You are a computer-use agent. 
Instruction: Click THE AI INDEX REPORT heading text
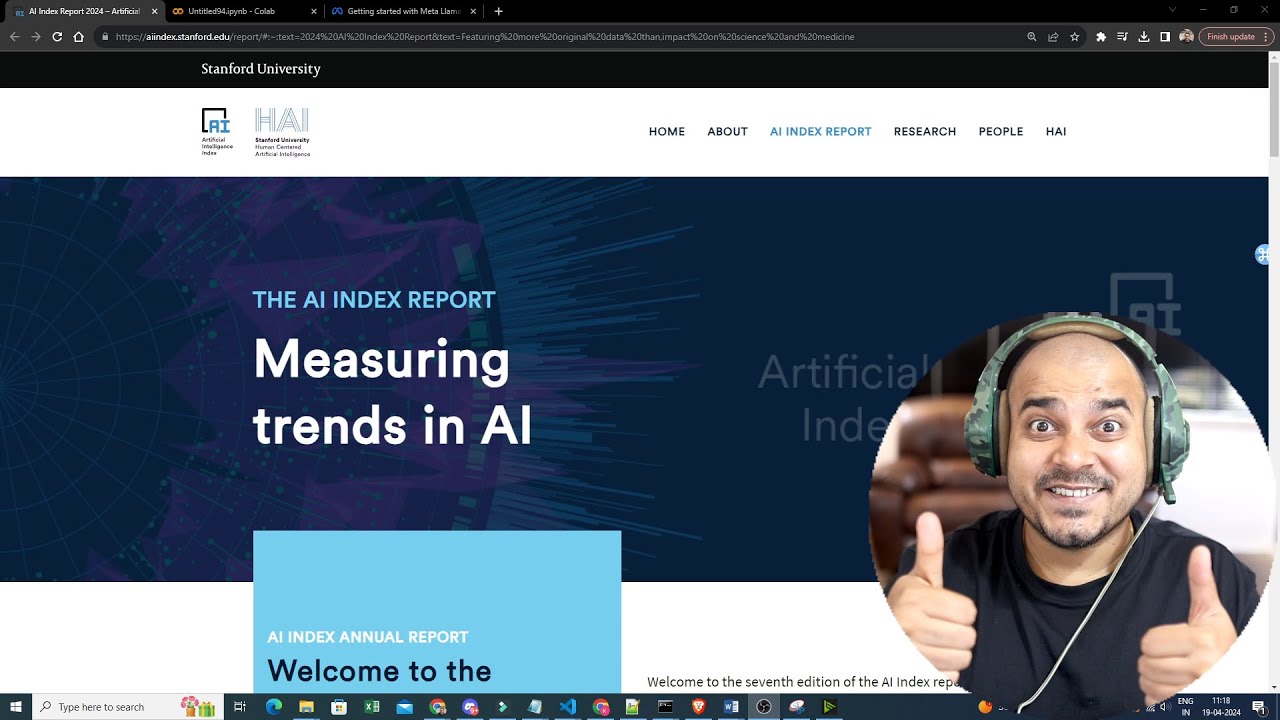pyautogui.click(x=374, y=300)
